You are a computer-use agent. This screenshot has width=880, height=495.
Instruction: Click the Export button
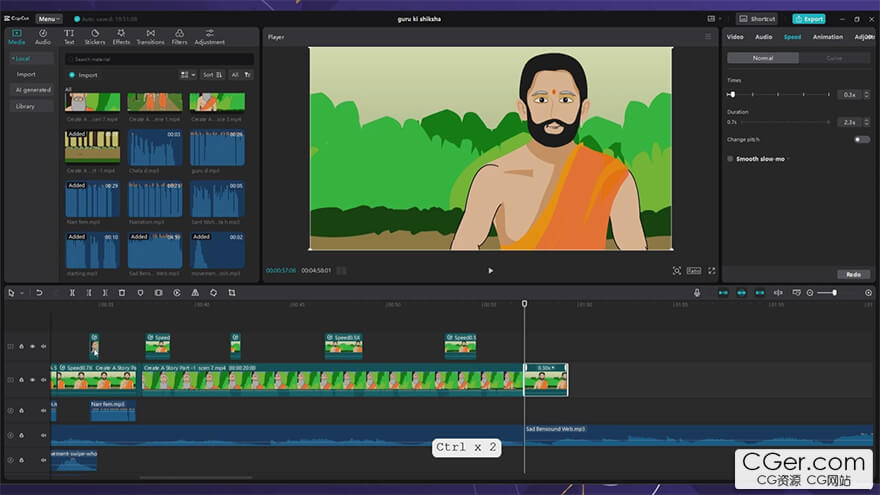point(808,18)
